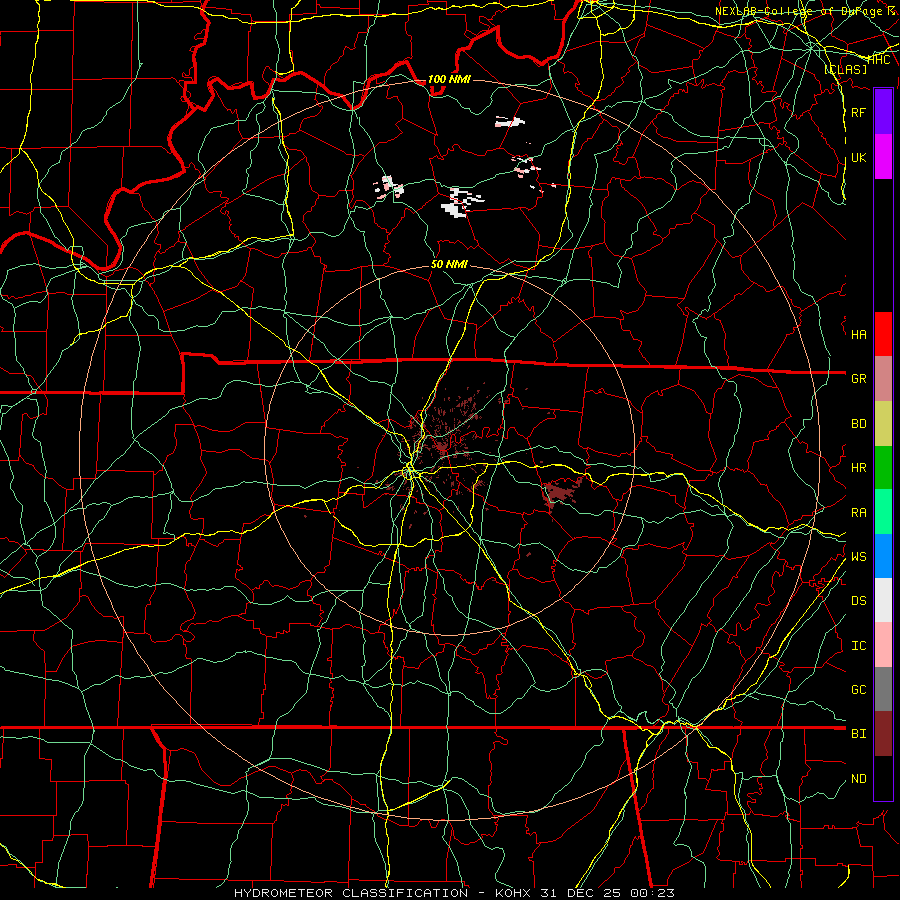Click the HYDROMETEOR CLASSIFICATION title text
The height and width of the screenshot is (900, 900).
tap(351, 893)
